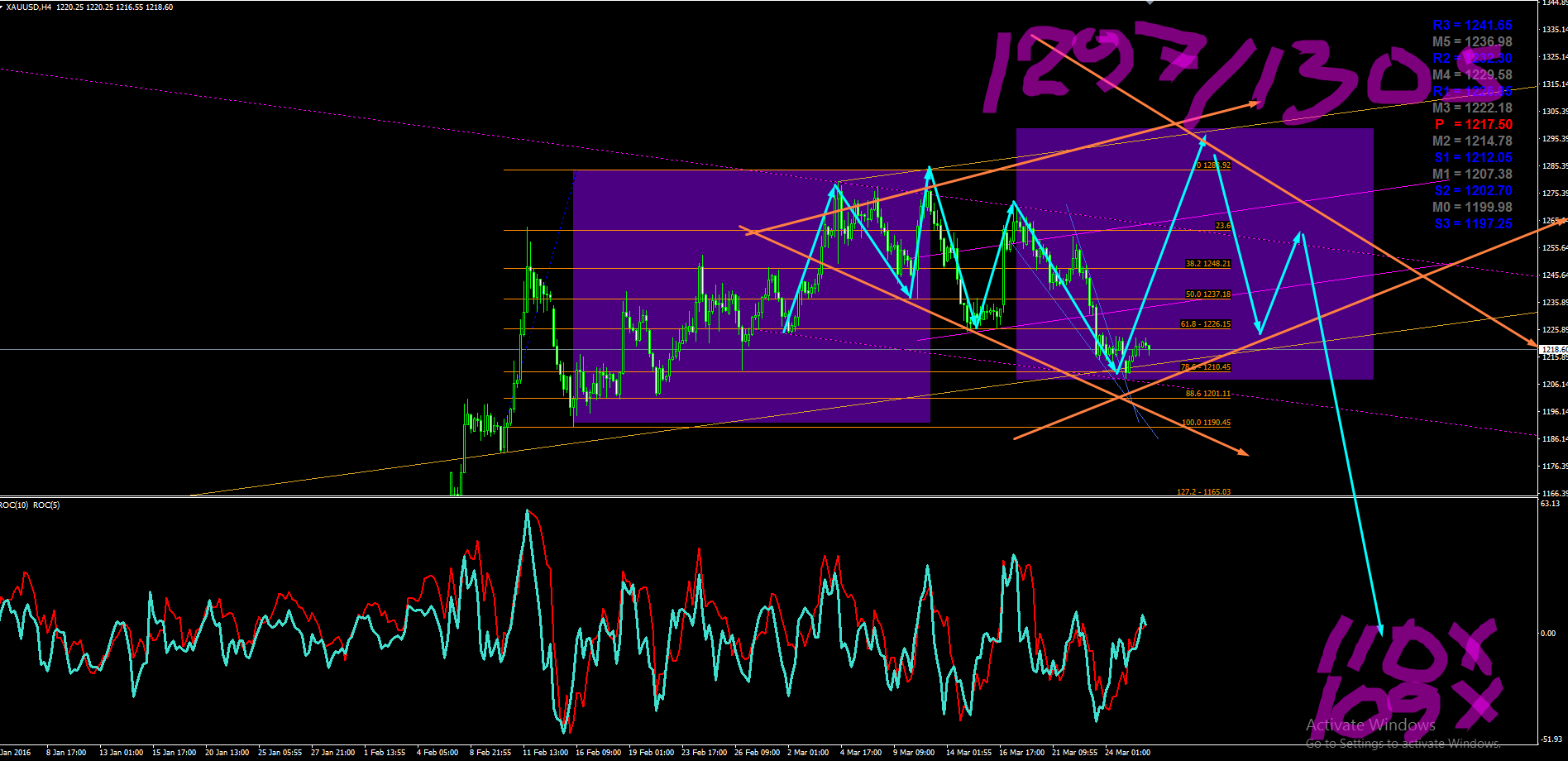Click the 1305.39 price on the price scale
The image size is (1568, 761).
tap(1555, 111)
